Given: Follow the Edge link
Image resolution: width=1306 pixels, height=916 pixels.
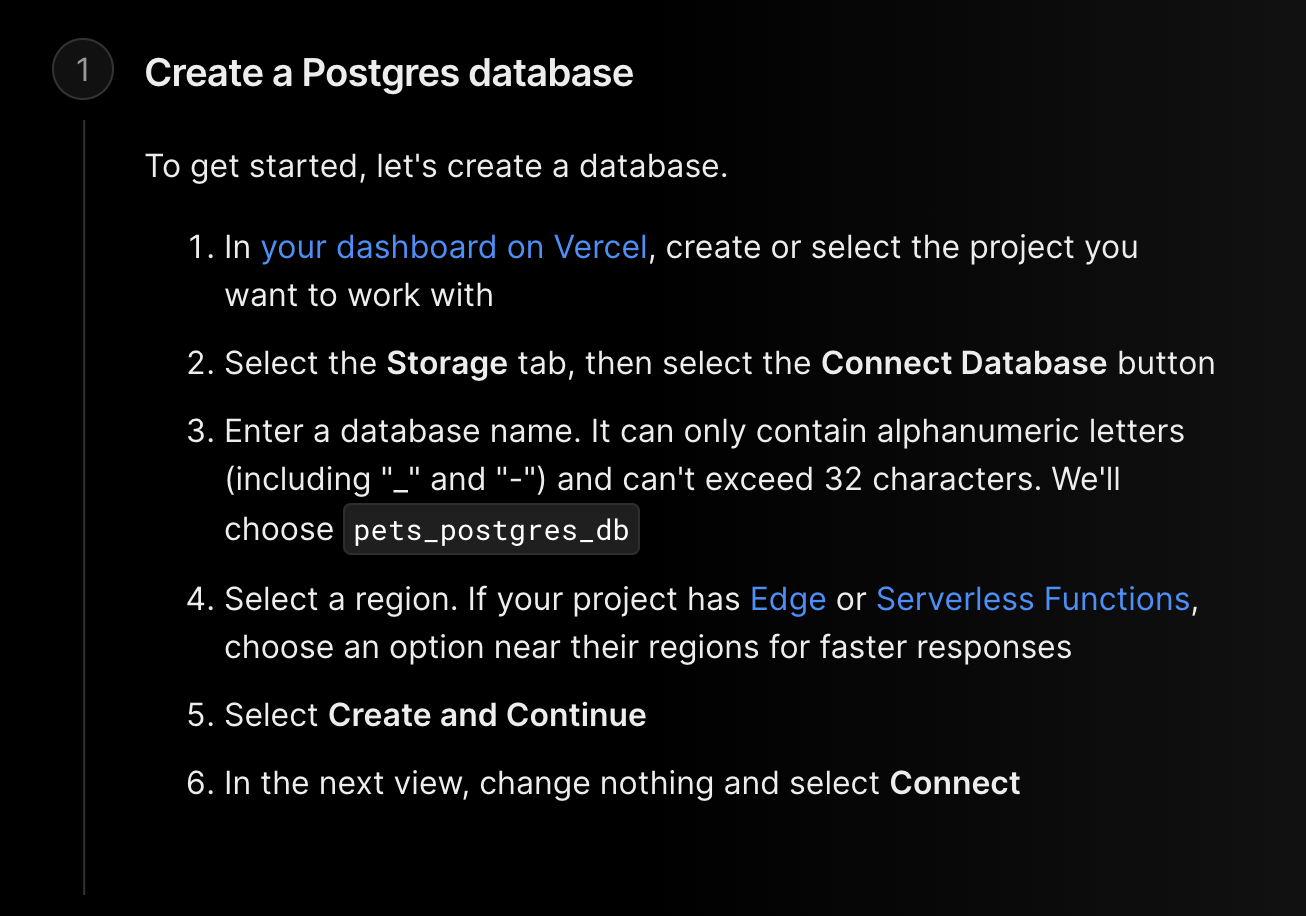Looking at the screenshot, I should click(788, 599).
